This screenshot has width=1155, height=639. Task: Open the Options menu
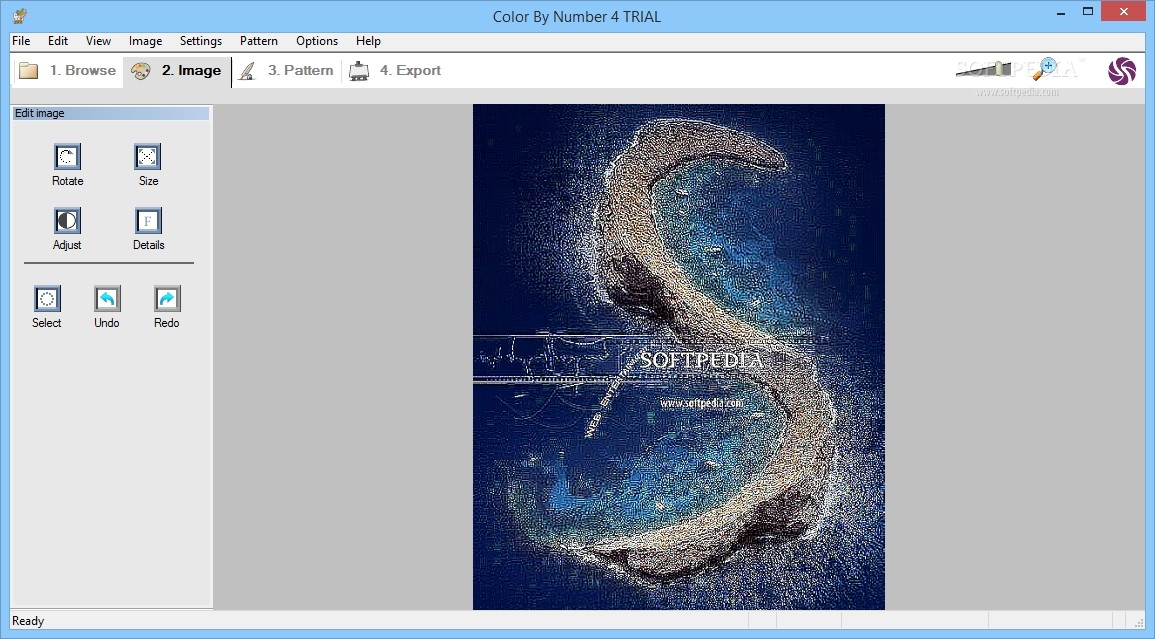click(x=317, y=41)
